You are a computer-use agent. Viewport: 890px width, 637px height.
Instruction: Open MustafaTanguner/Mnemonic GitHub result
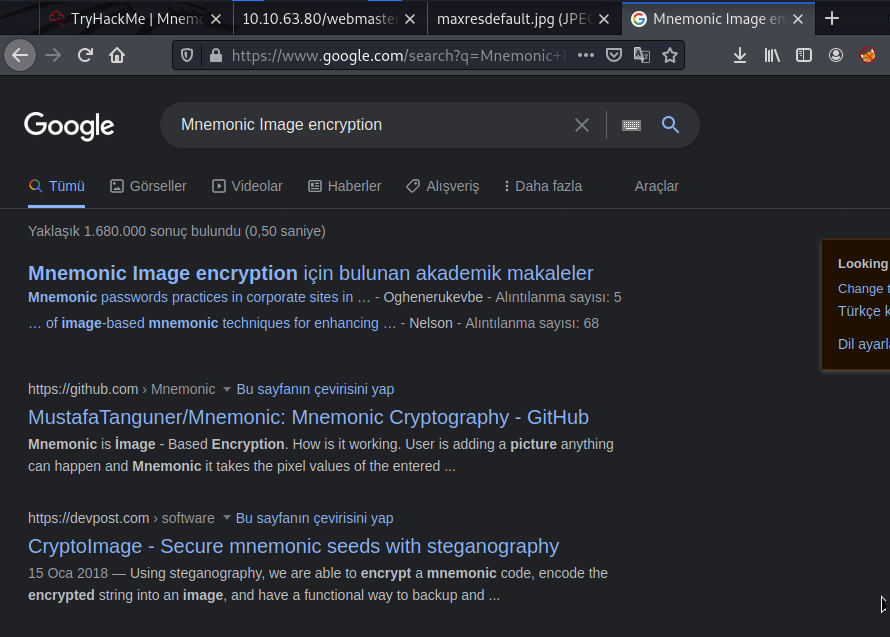tap(308, 417)
